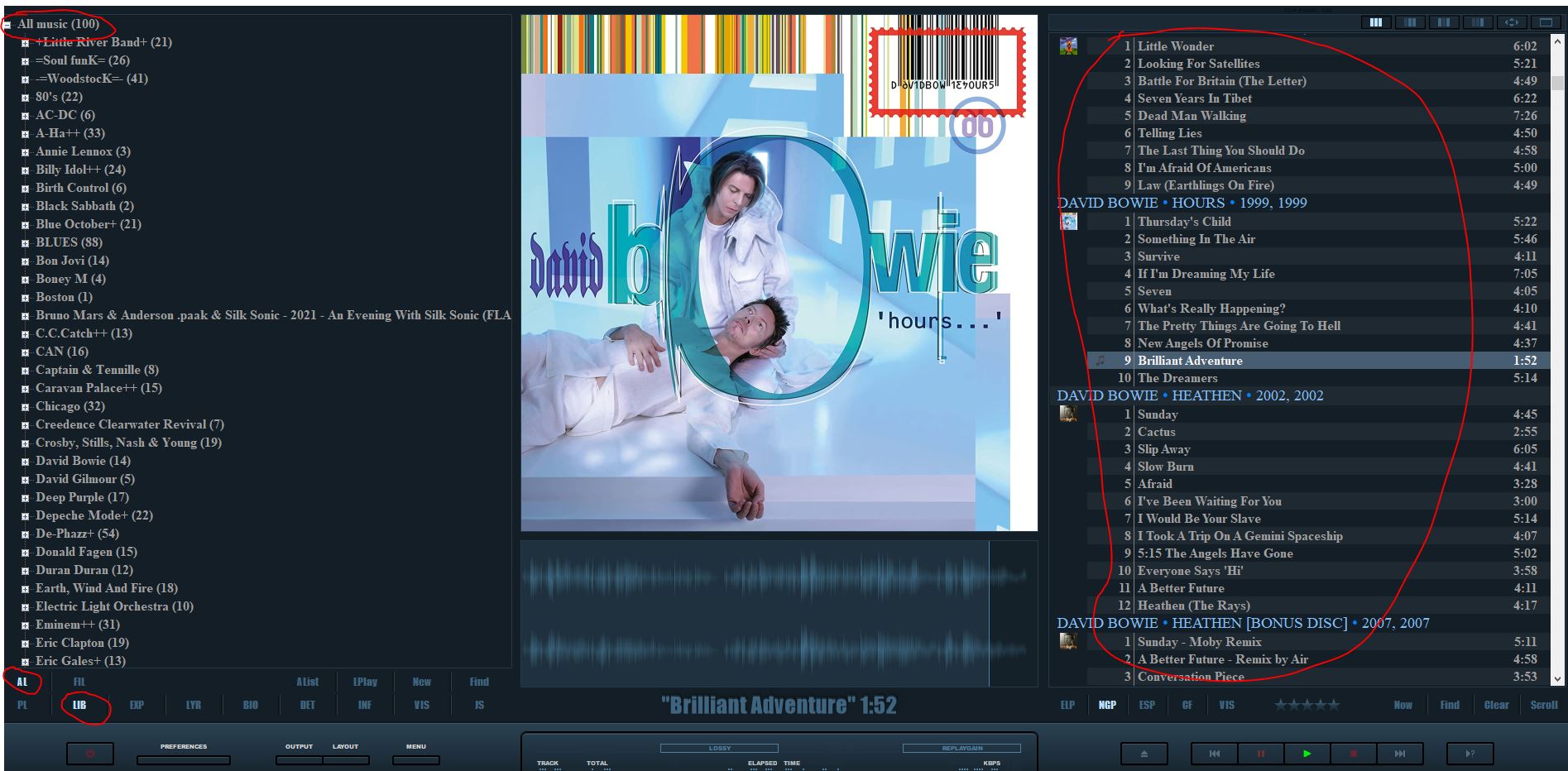Click the random playback button
The height and width of the screenshot is (771, 1568).
tap(1470, 754)
